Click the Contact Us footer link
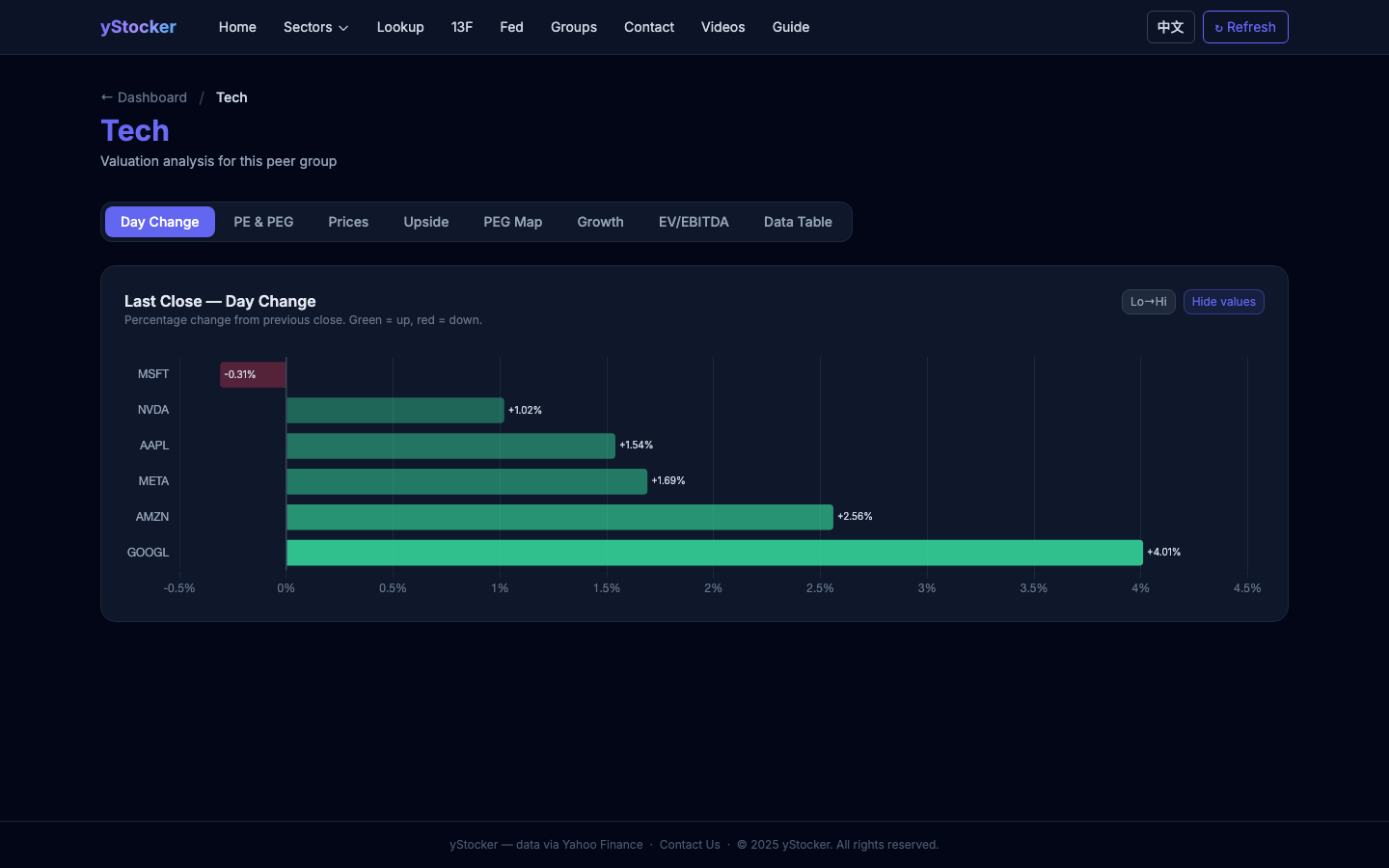1389x868 pixels. click(690, 845)
